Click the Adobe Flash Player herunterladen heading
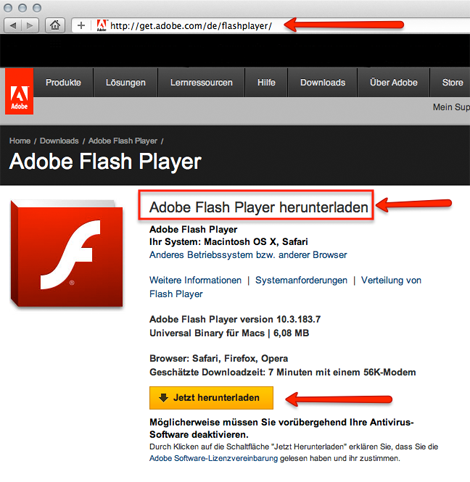The width and height of the screenshot is (470, 482). click(x=259, y=207)
